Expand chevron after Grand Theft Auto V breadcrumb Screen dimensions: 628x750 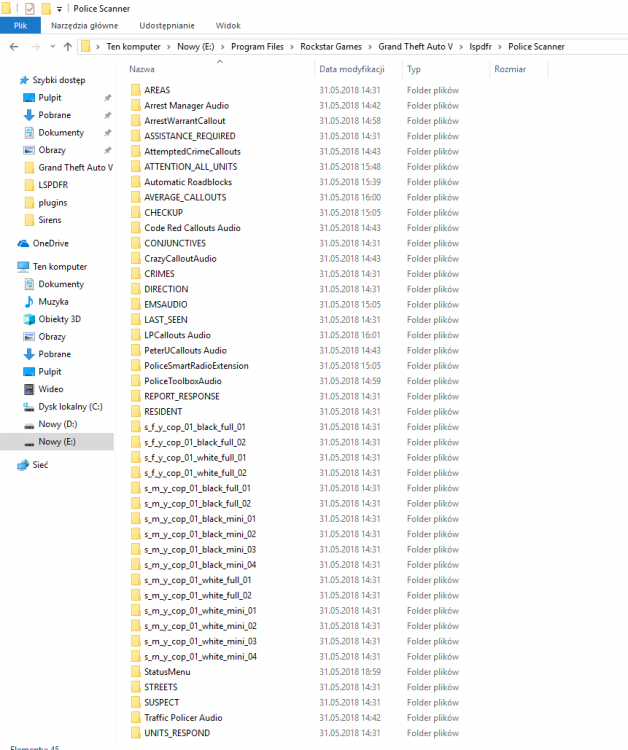tap(461, 47)
